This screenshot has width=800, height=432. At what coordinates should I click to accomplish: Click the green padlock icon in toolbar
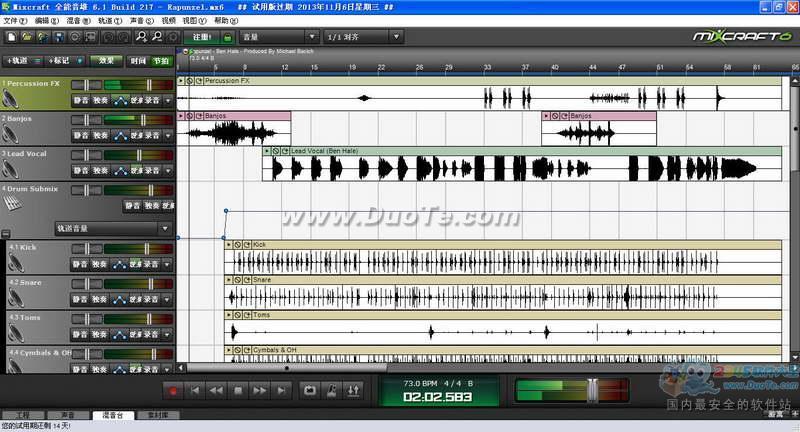(228, 37)
